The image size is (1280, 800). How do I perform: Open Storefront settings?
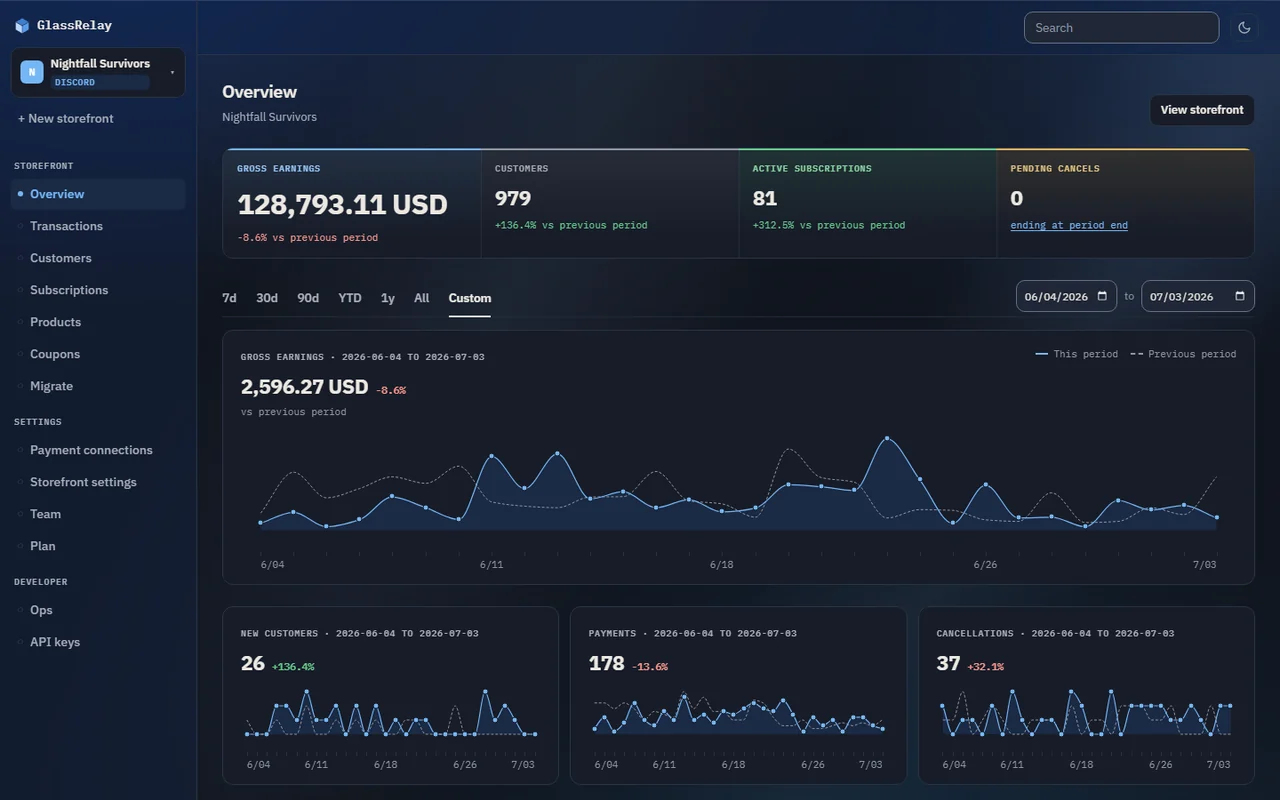98,482
